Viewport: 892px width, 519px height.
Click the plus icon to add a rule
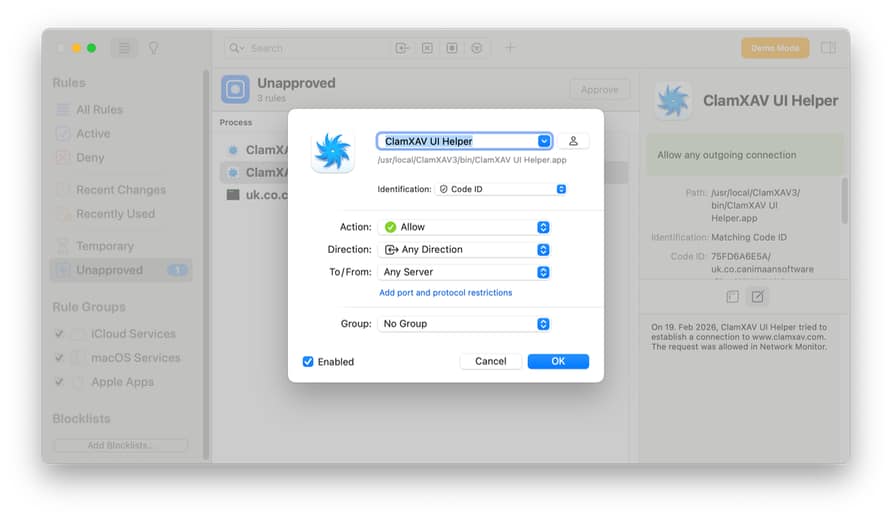510,48
